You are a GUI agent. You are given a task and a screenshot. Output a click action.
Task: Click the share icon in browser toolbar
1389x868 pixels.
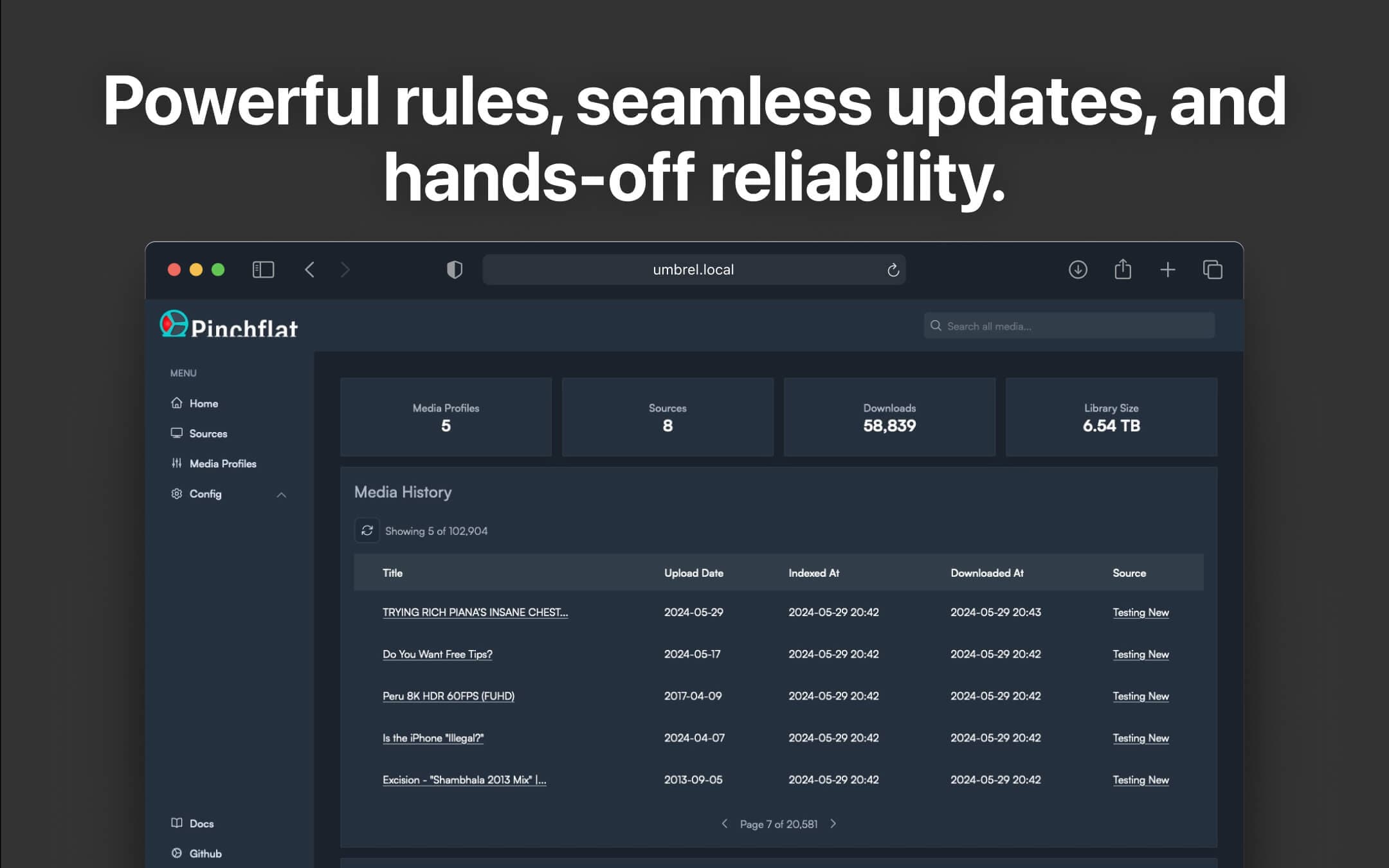(1123, 269)
